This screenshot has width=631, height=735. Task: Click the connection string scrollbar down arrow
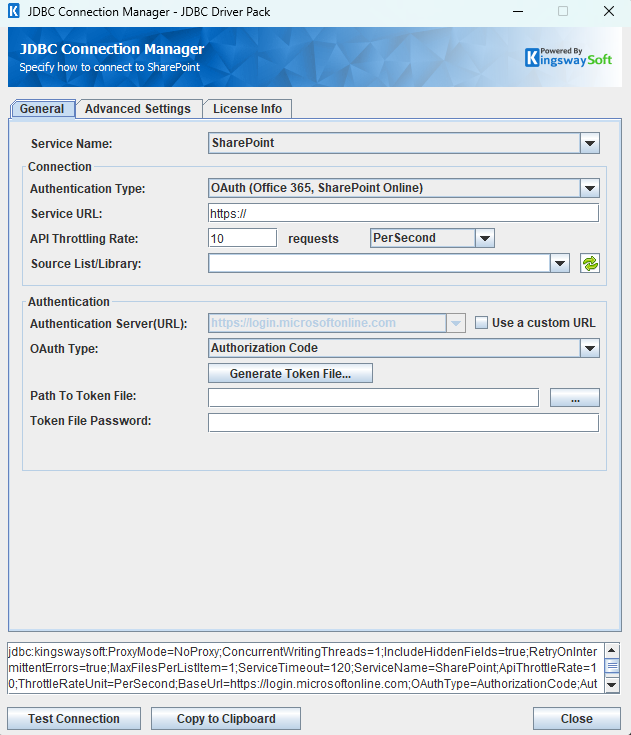612,685
